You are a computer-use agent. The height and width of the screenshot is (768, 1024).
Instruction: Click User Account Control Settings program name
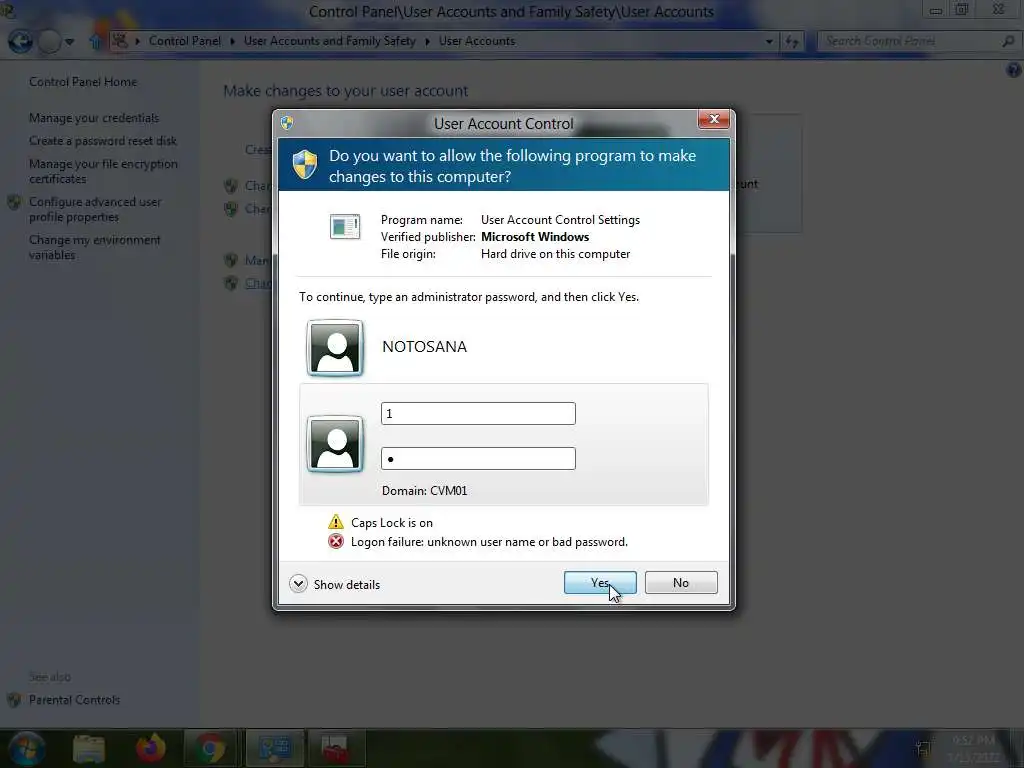[560, 220]
